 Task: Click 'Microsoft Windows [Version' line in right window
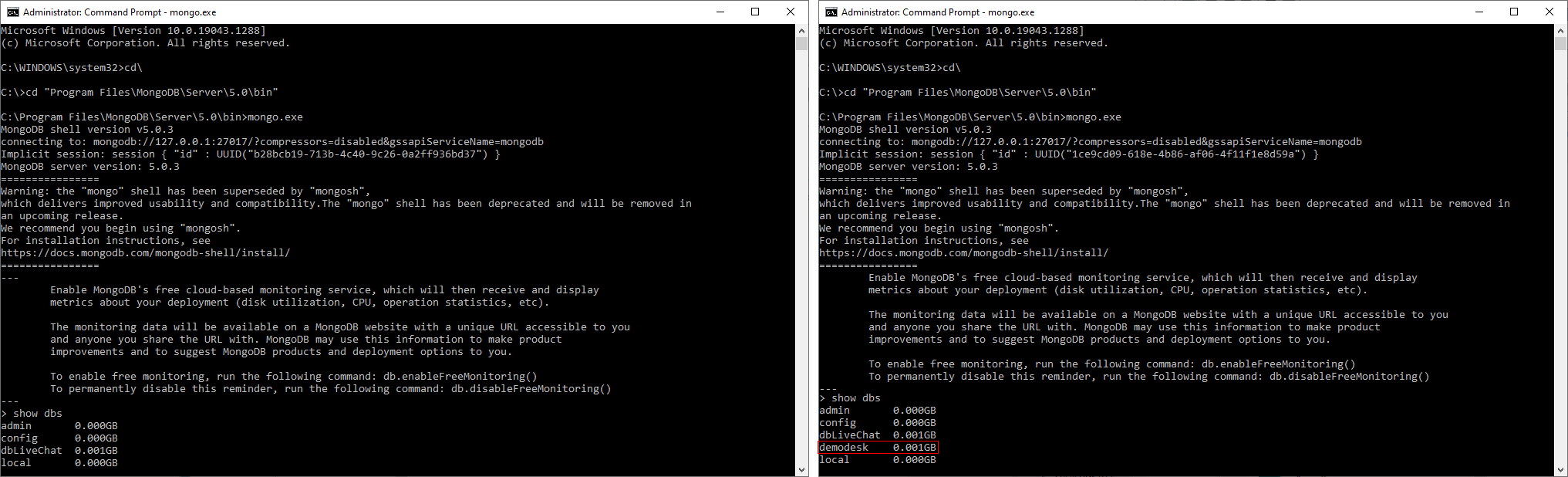pyautogui.click(x=952, y=31)
